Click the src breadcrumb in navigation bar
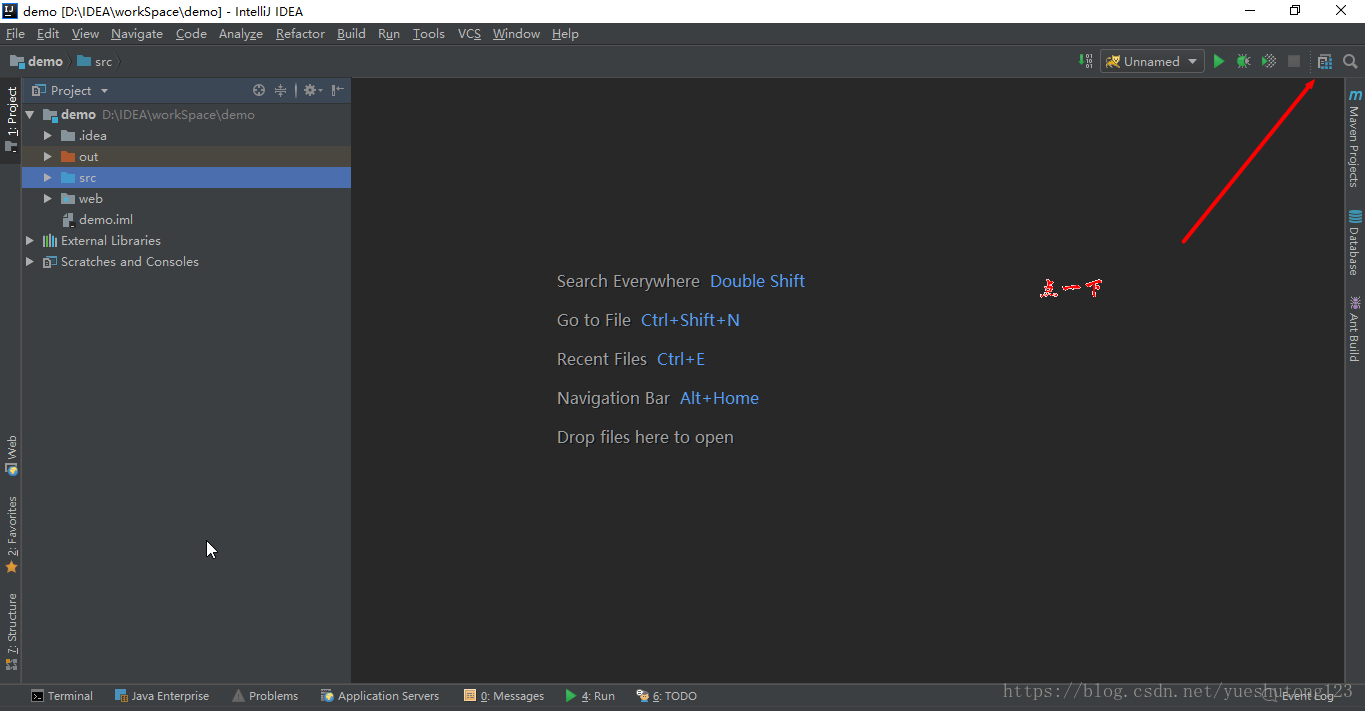 click(x=94, y=62)
